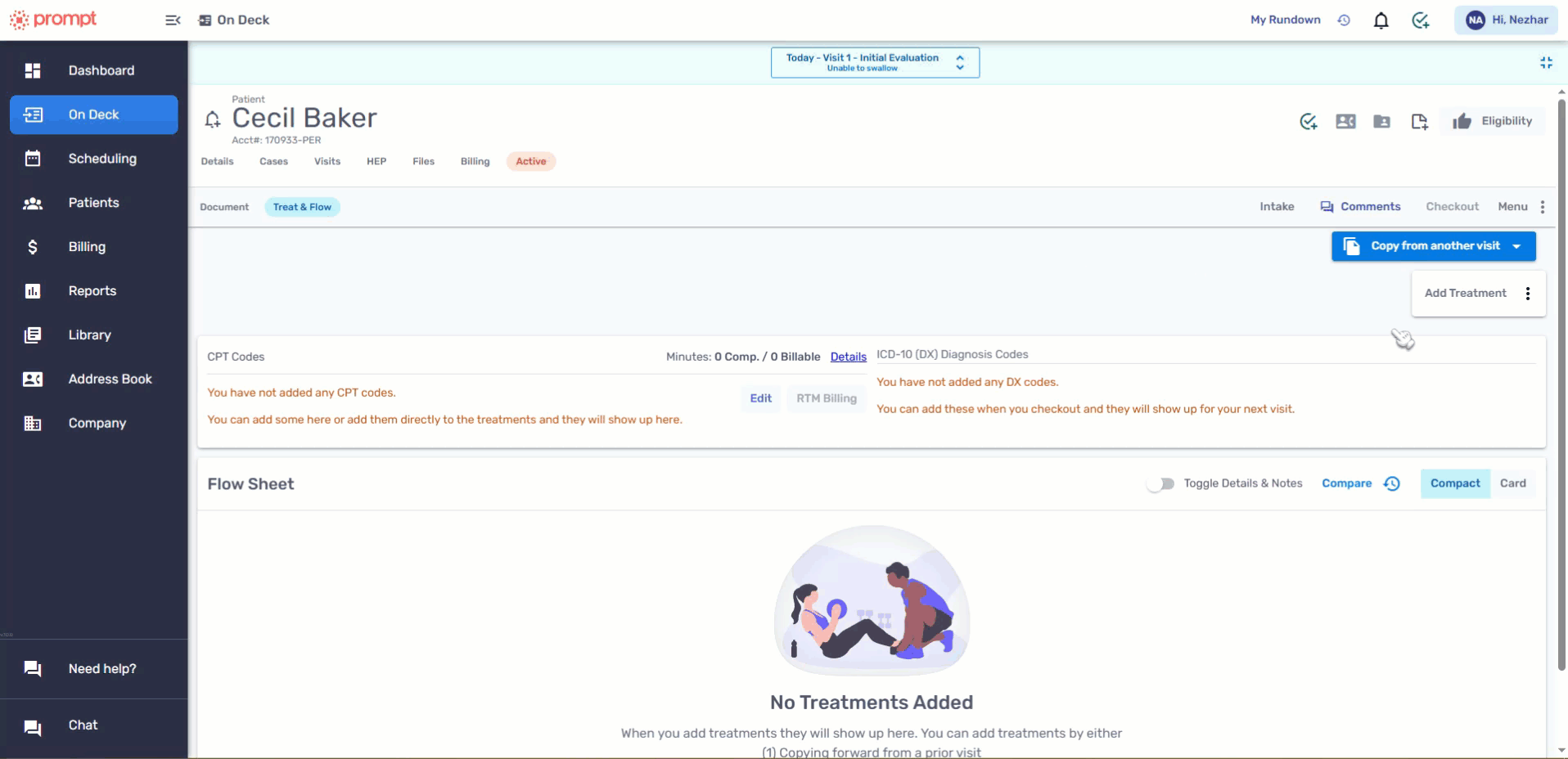Click the Billing dollar icon
The image size is (1568, 759).
coord(33,247)
